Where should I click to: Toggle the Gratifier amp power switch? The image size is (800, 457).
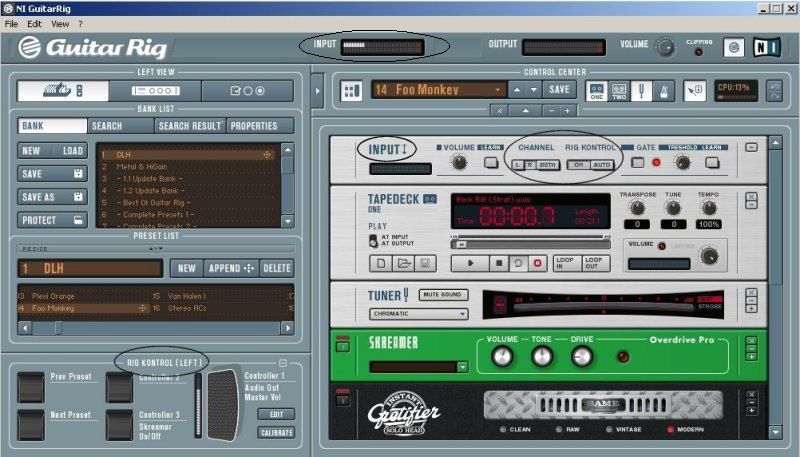coord(343,398)
